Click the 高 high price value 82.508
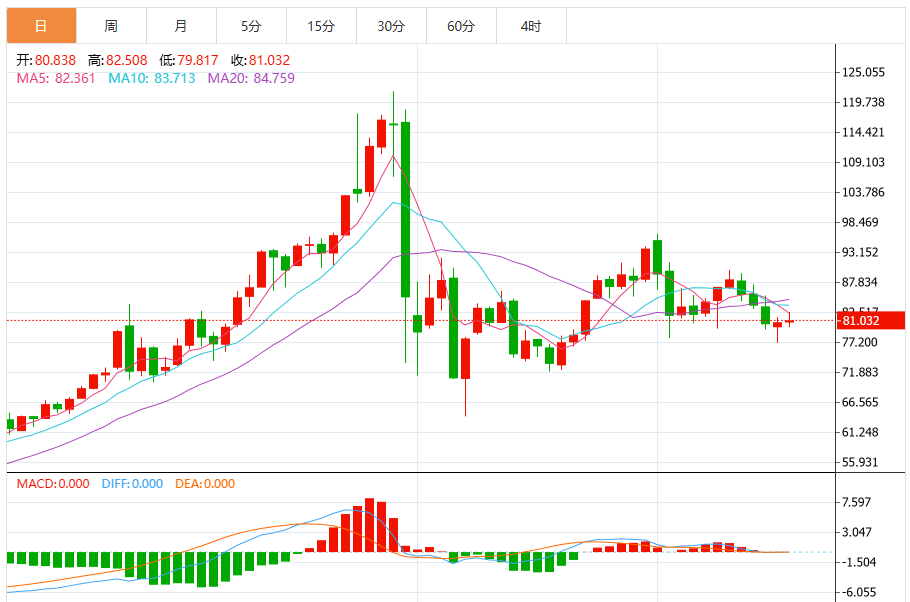 (127, 60)
